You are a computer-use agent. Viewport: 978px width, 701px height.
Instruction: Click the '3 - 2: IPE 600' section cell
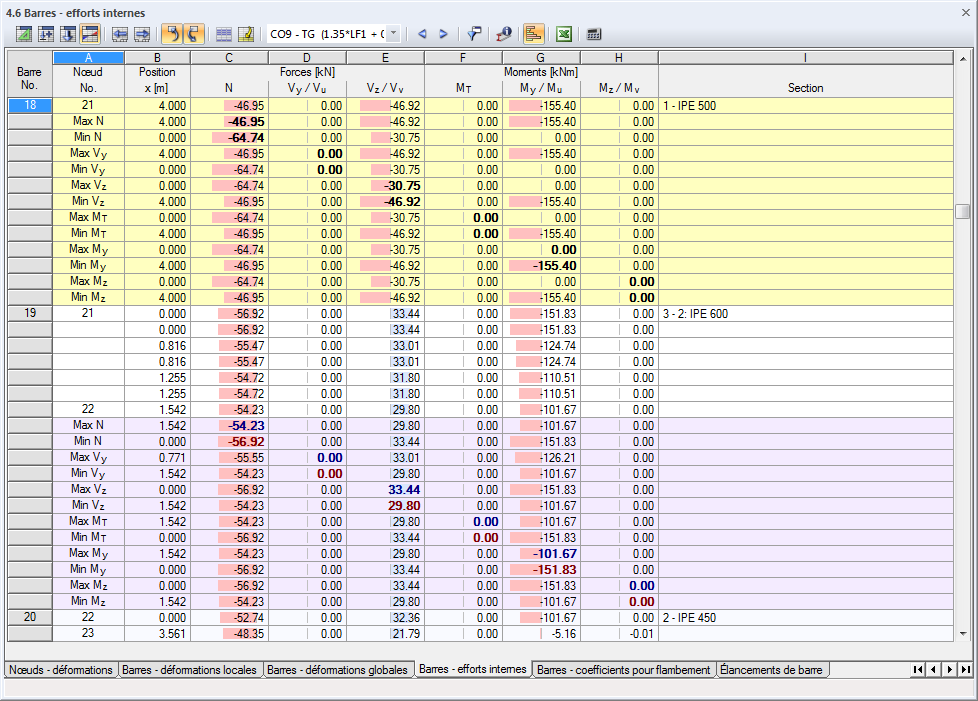tap(805, 314)
